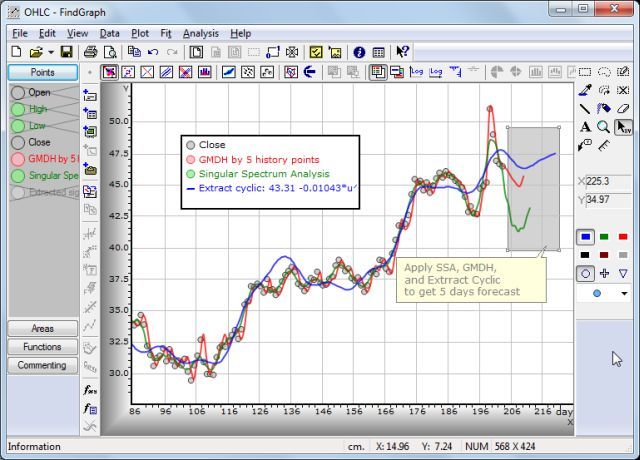Toggle the Y-axis Log scale icon
The image size is (640, 460).
pos(436,72)
